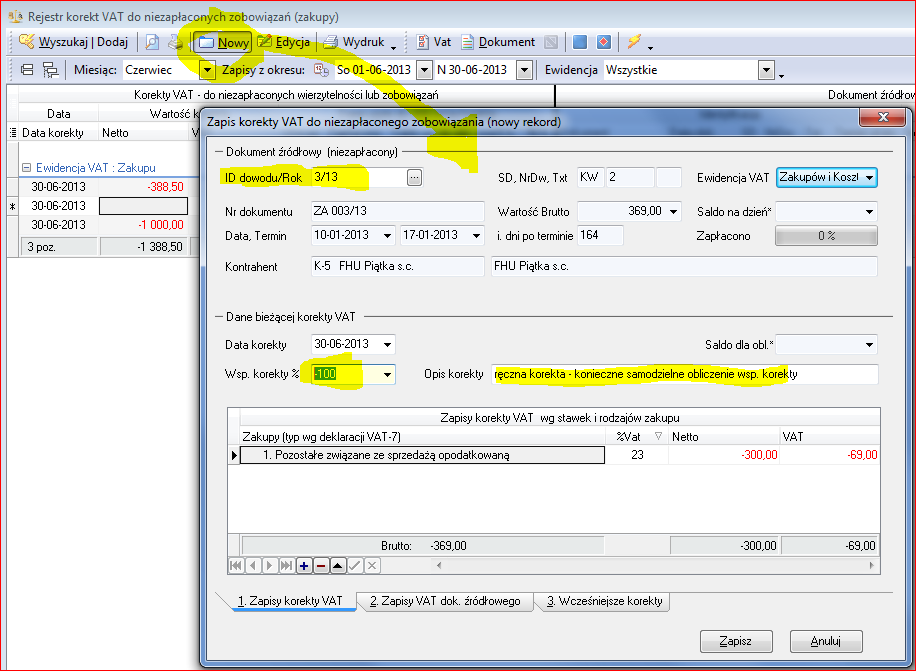Open the Wsp. korekty % dropdown
The image size is (916, 671).
click(387, 374)
